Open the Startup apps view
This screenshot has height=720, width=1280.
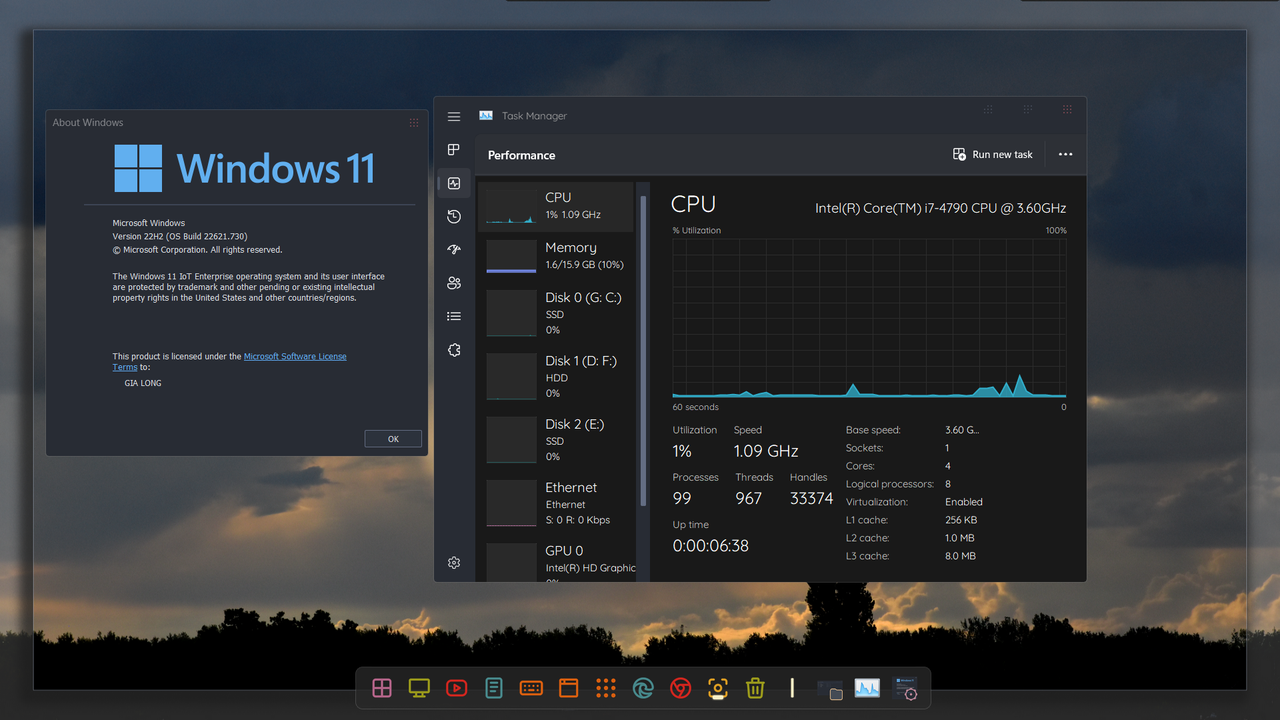(x=453, y=249)
